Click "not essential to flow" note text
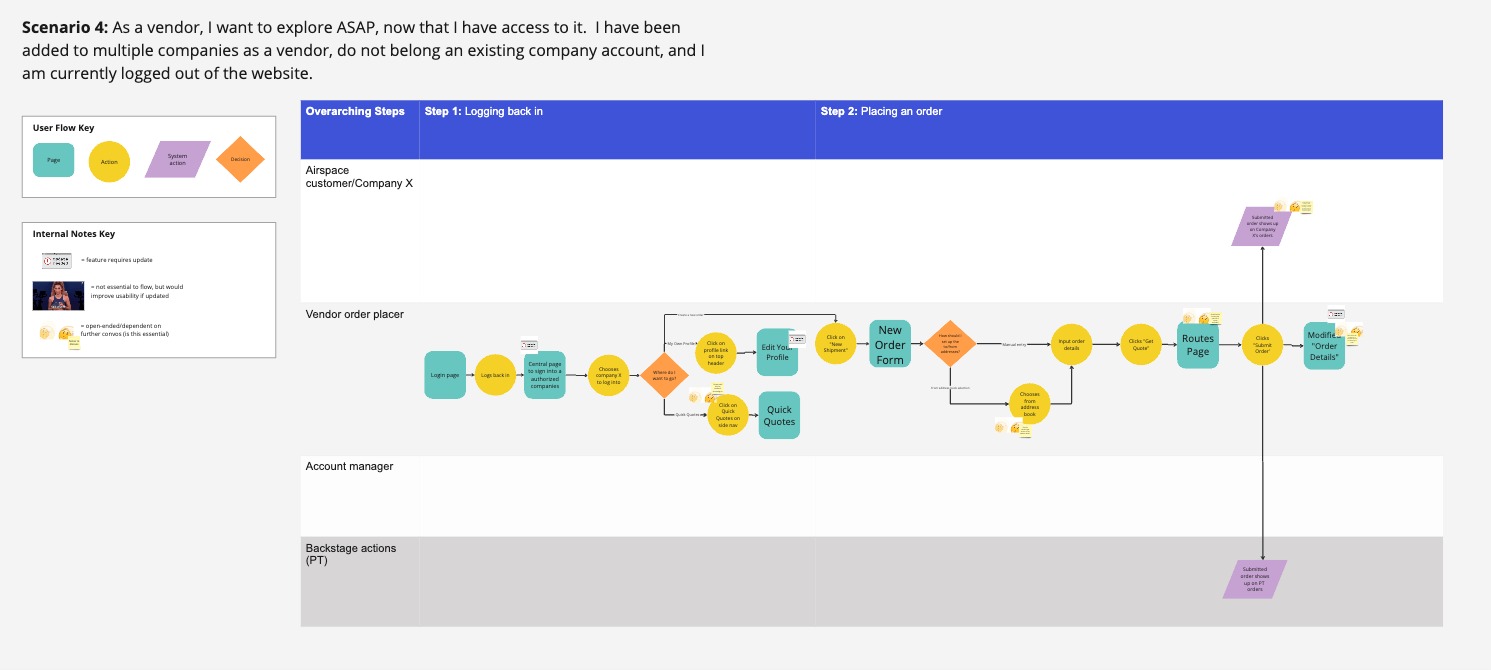 pos(136,291)
